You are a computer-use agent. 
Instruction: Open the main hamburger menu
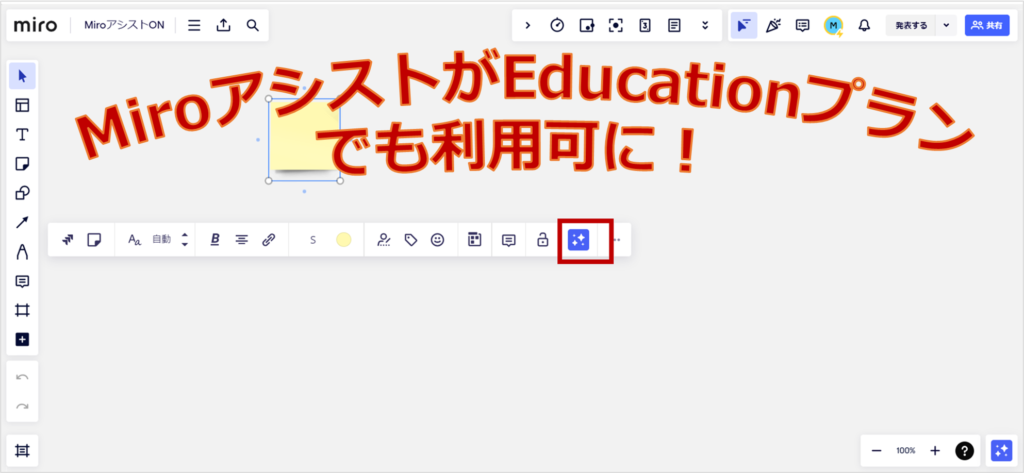click(x=194, y=25)
